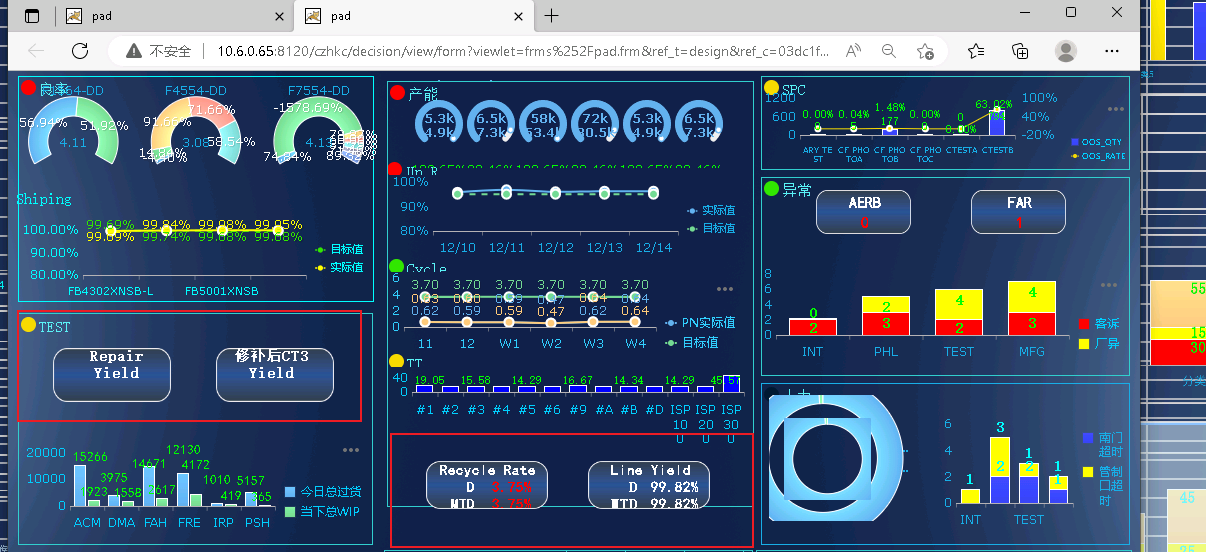Click the 15266 ACM bar
1206x552 pixels.
click(79, 485)
